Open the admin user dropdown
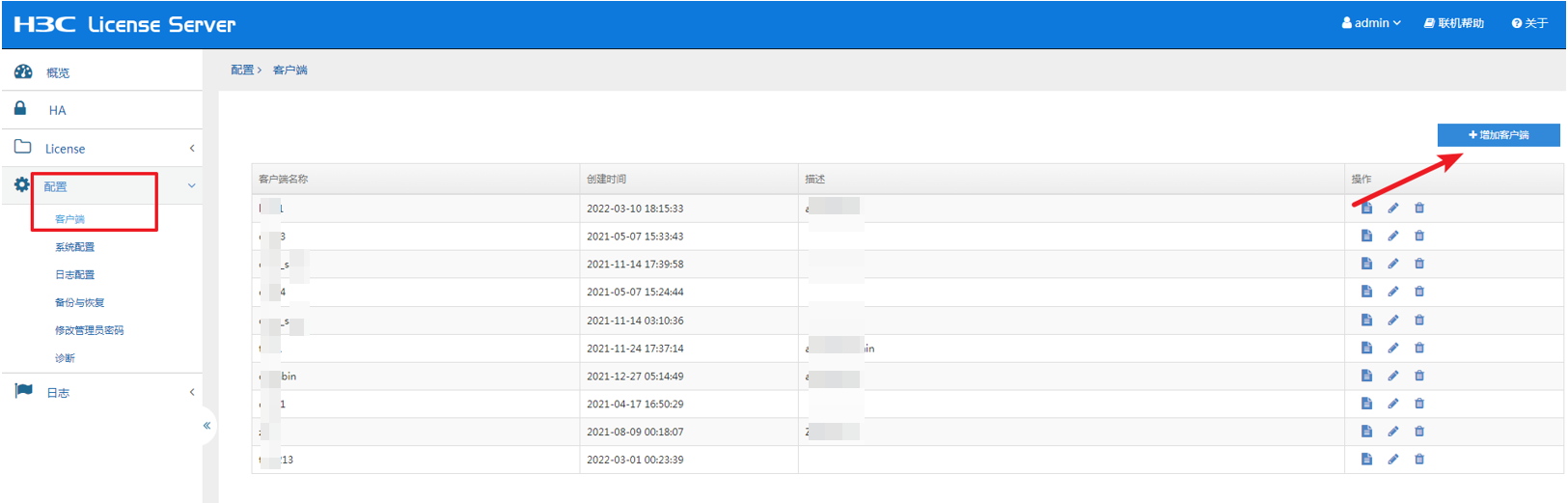The width and height of the screenshot is (1568, 503). (x=1371, y=23)
